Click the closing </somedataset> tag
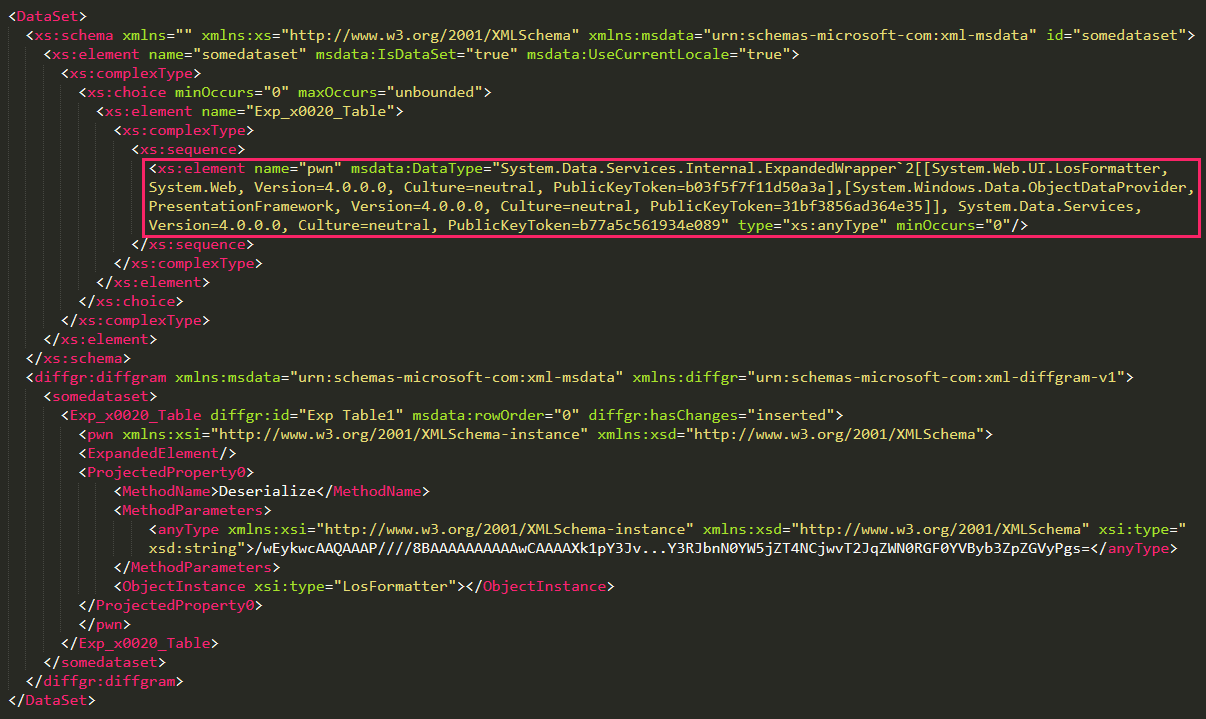This screenshot has width=1206, height=719. 105,662
